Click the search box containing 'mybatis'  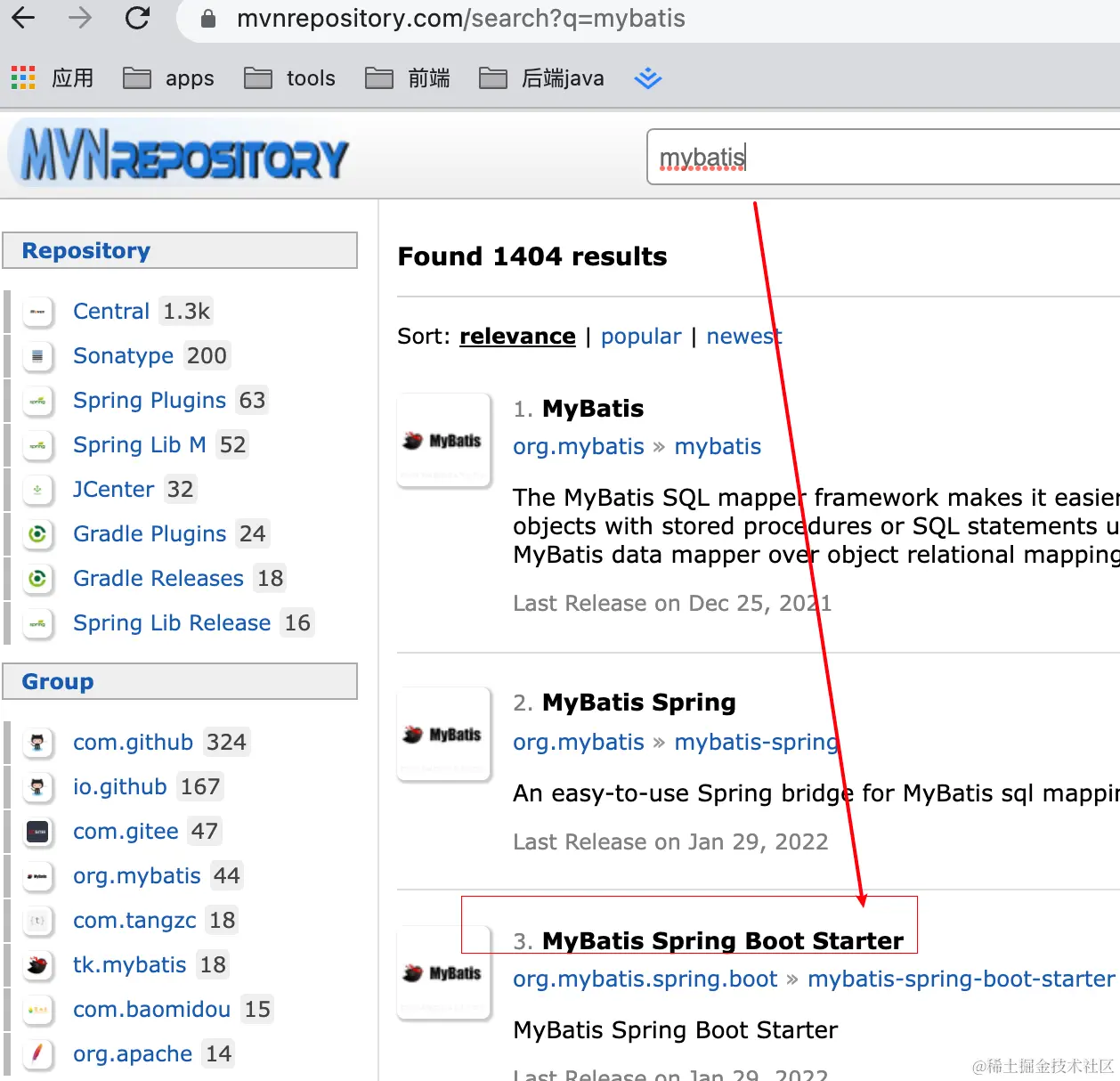pos(883,157)
